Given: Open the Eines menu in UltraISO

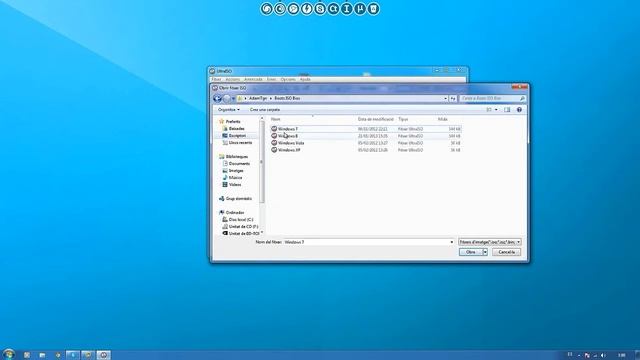Looking at the screenshot, I should click(271, 79).
